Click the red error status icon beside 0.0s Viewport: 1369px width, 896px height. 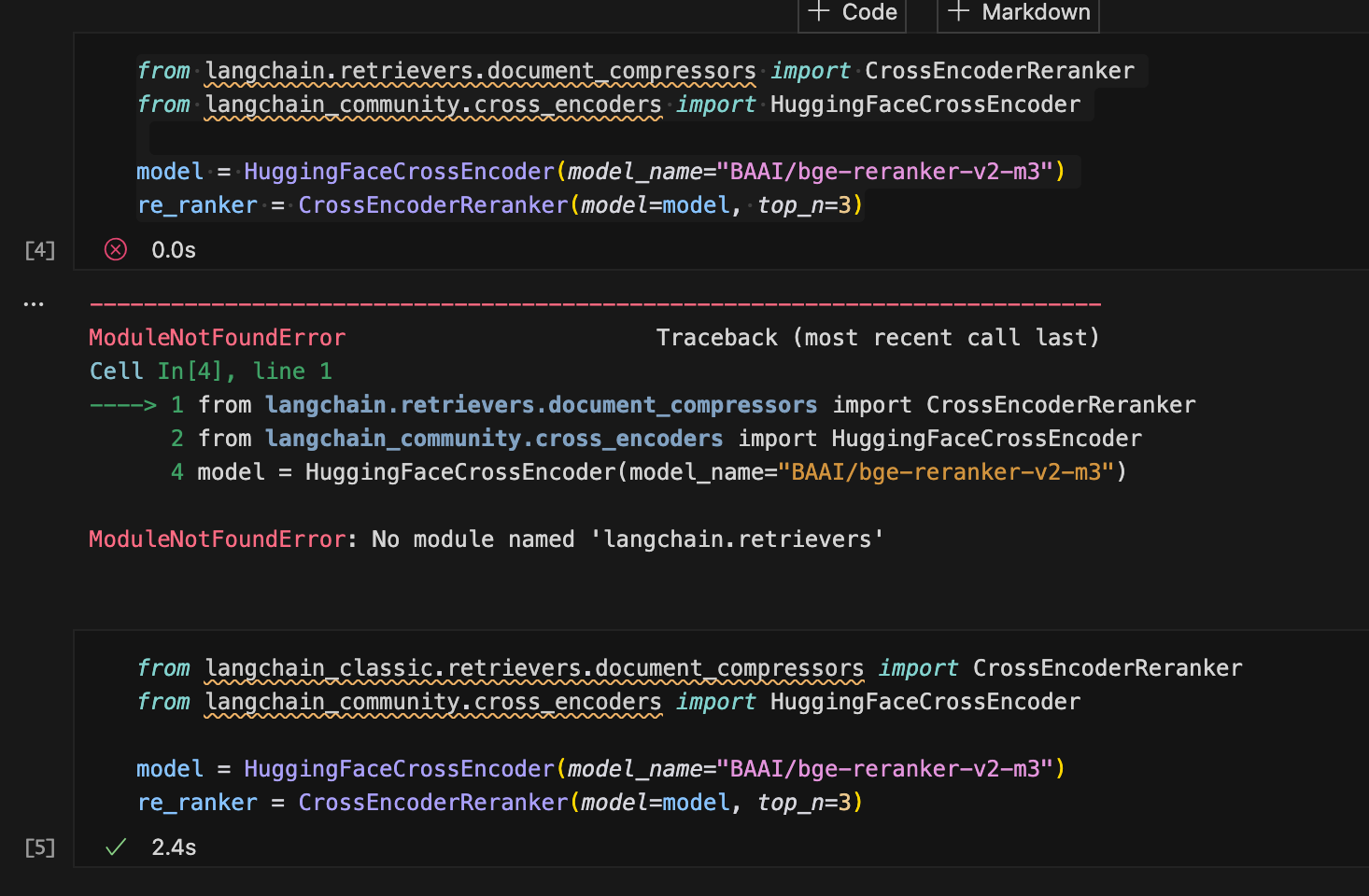pyautogui.click(x=116, y=249)
